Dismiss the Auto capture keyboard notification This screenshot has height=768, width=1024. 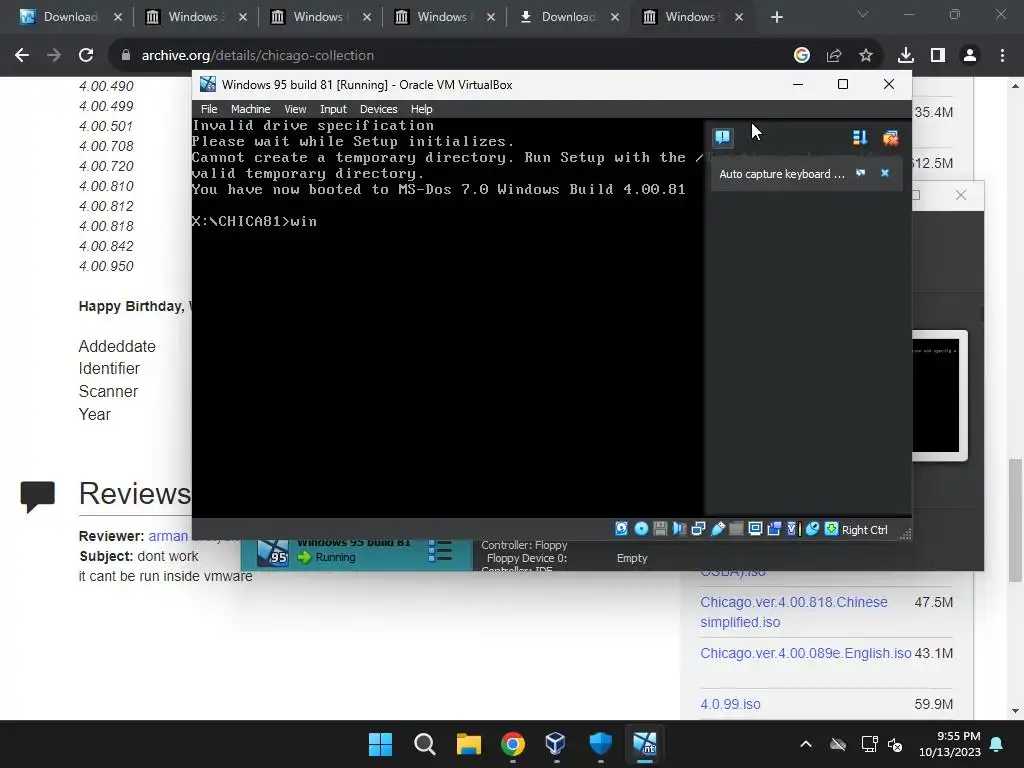[885, 173]
